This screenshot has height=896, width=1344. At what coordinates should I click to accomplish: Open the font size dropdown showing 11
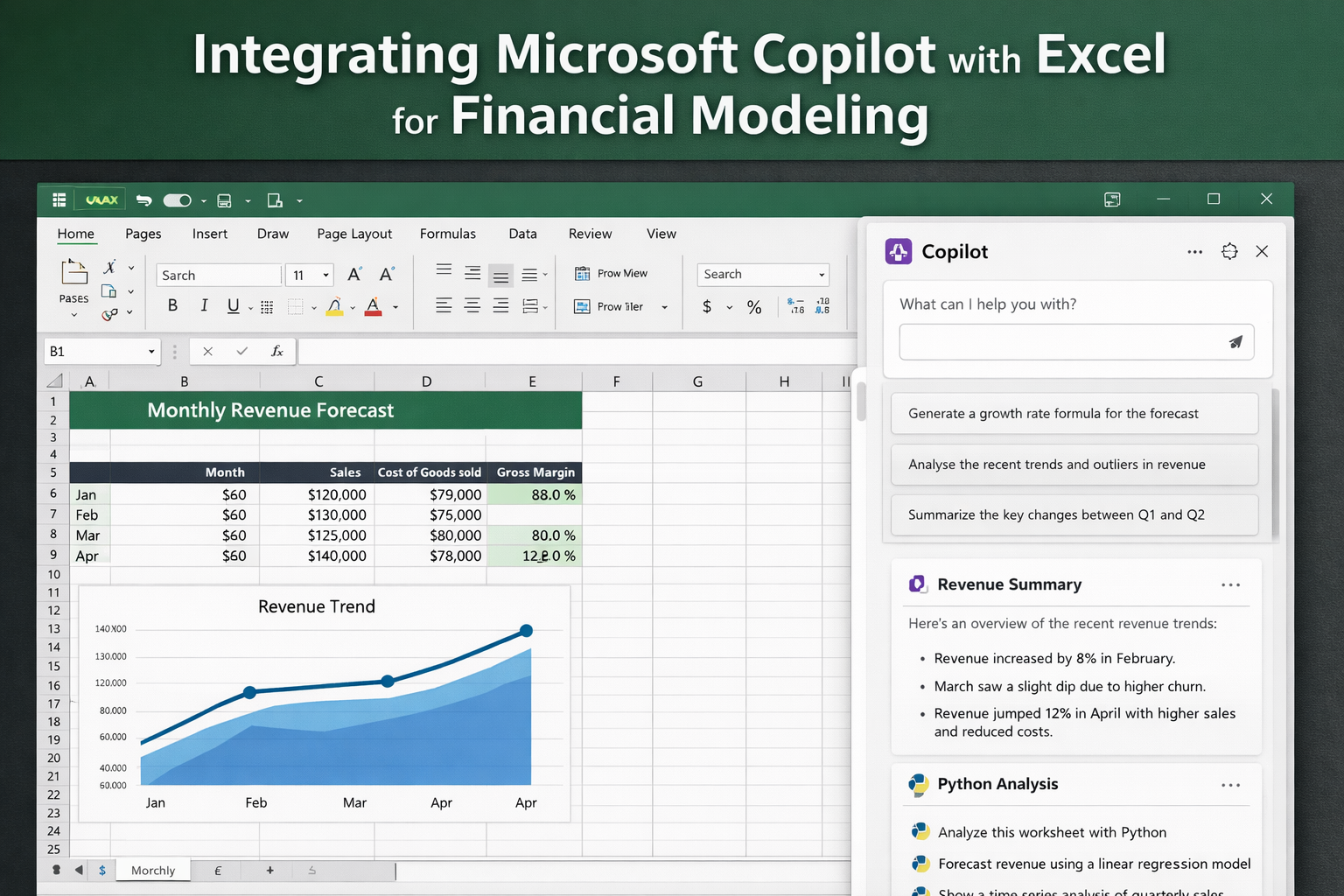coord(325,275)
